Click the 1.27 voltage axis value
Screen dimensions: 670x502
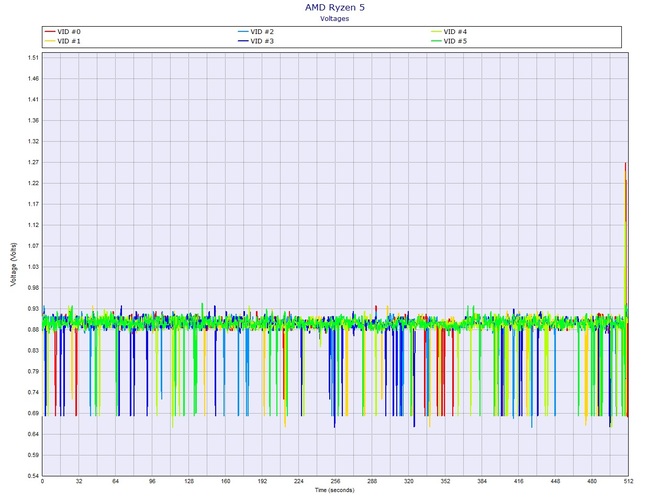coord(34,162)
